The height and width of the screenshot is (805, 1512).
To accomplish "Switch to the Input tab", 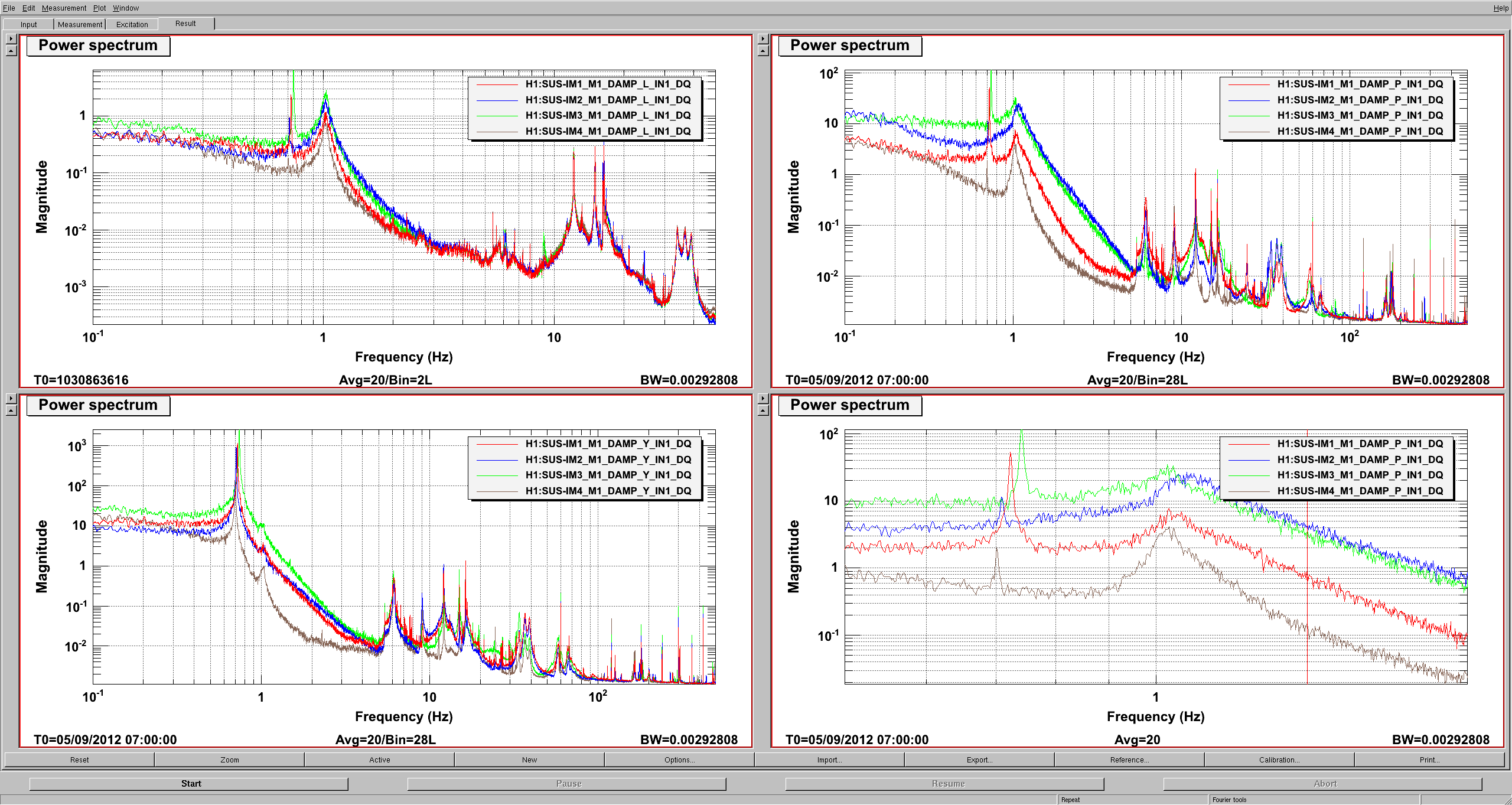I will coord(28,24).
